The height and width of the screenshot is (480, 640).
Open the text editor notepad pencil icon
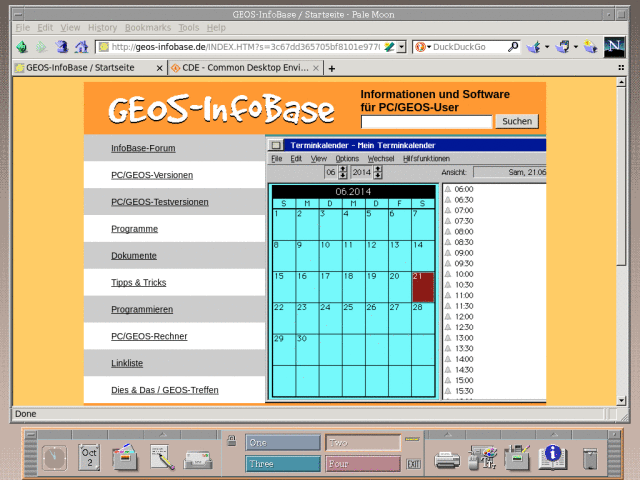pos(162,457)
